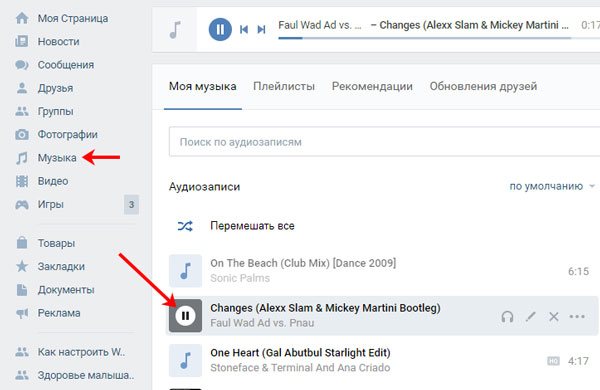Play One Heart via its note icon

[186, 361]
